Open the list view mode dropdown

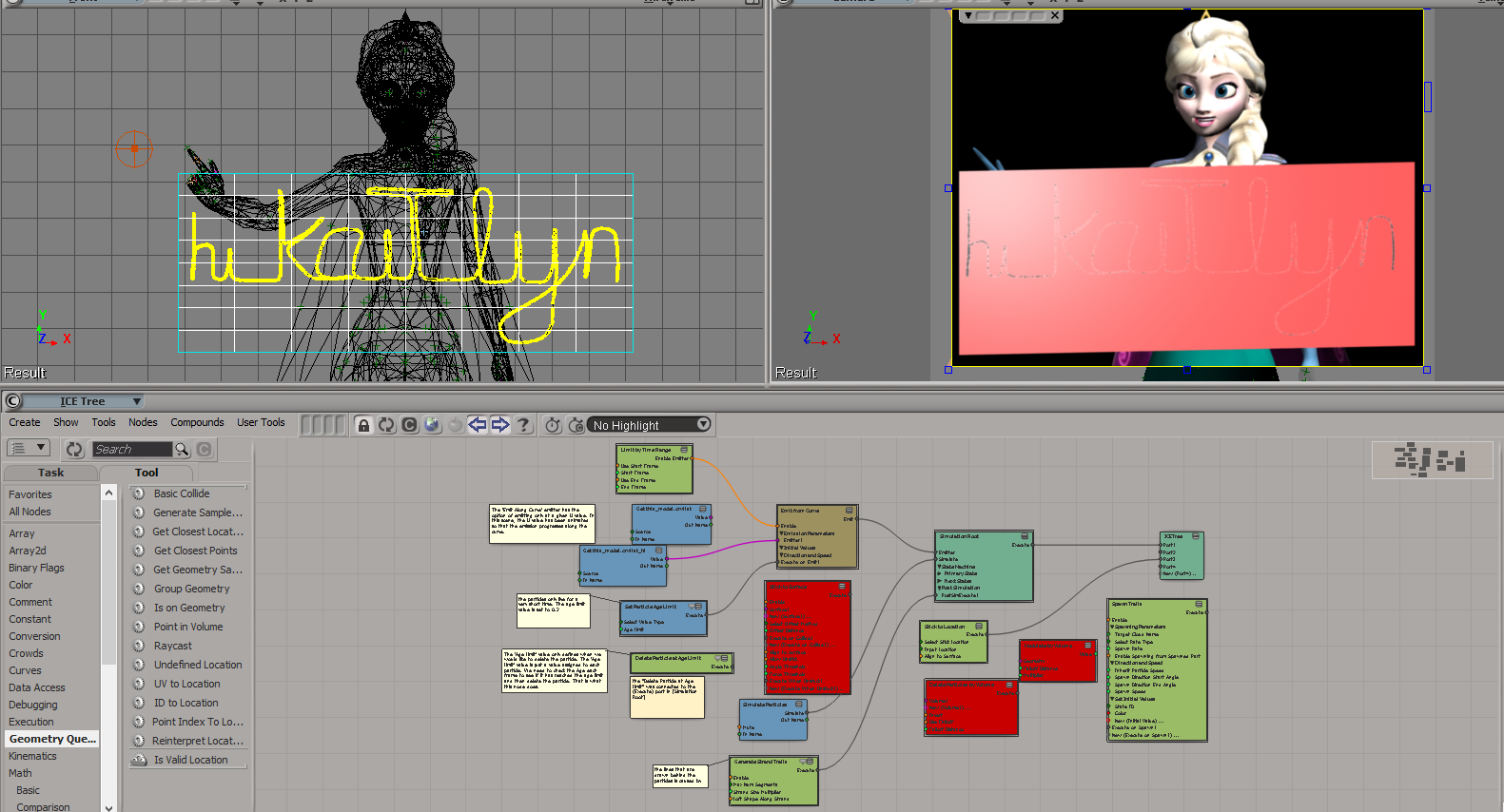[x=29, y=448]
